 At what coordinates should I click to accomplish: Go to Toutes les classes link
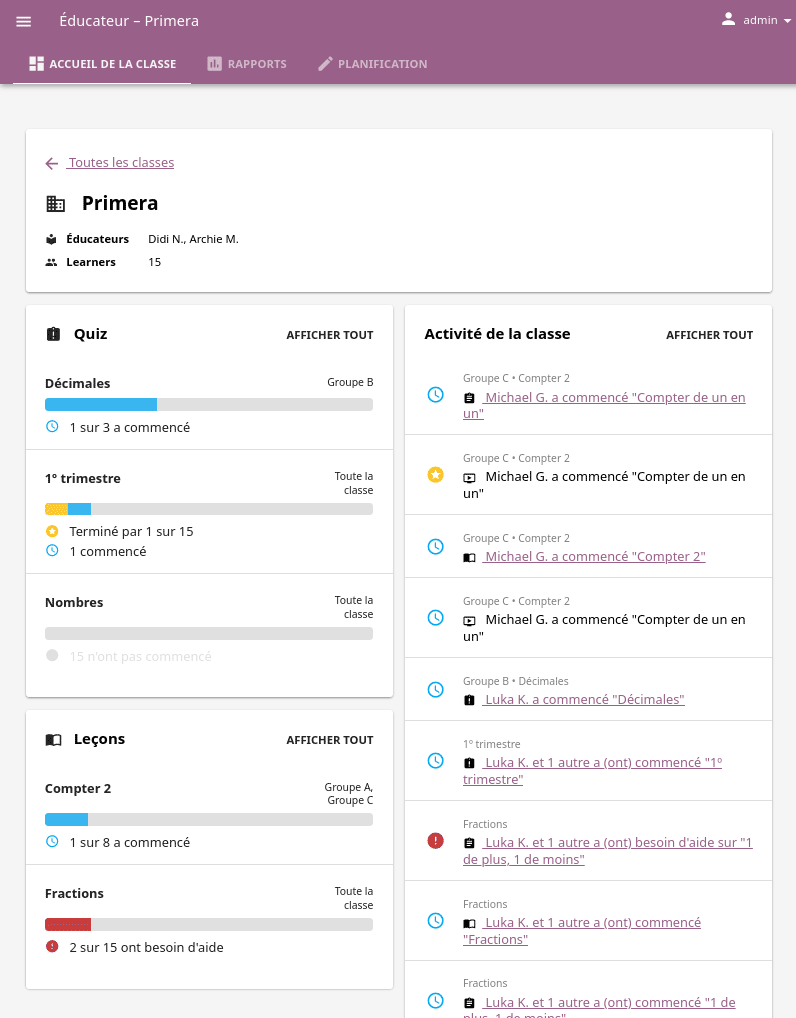pos(121,162)
